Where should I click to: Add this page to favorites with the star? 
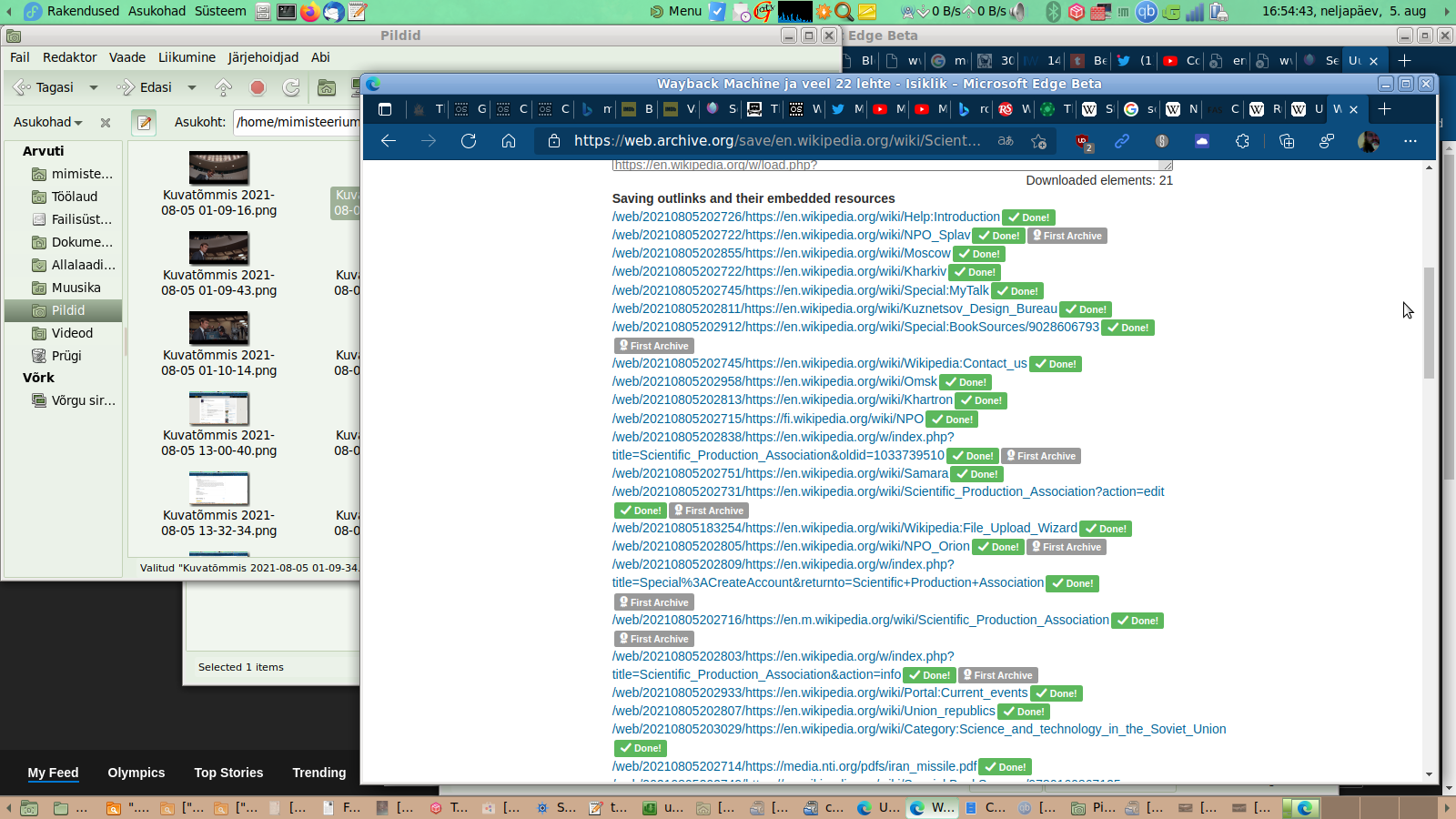1038,141
